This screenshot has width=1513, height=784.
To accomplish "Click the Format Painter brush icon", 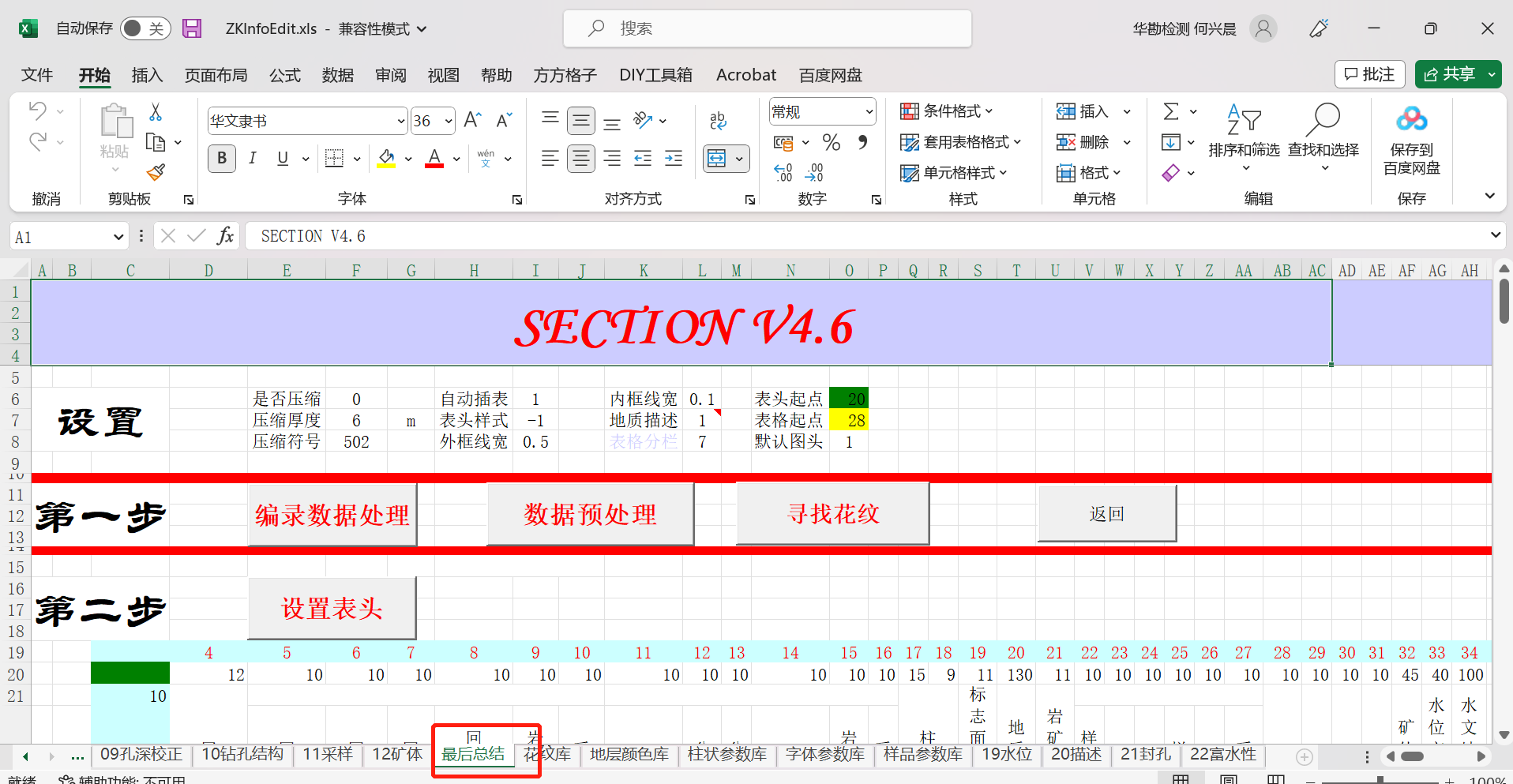I will (x=156, y=171).
